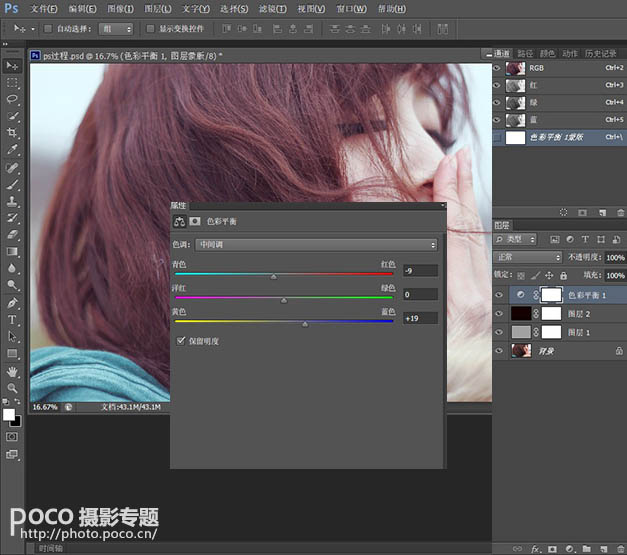Hide the 图层 2 layer visibility eye
627x555 pixels.
click(499, 313)
